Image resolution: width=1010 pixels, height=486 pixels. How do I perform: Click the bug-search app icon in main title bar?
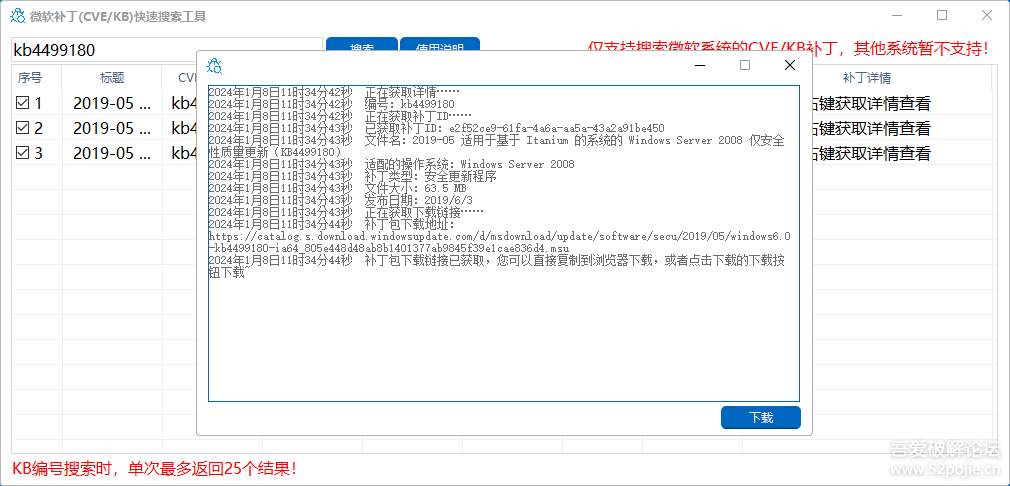17,16
